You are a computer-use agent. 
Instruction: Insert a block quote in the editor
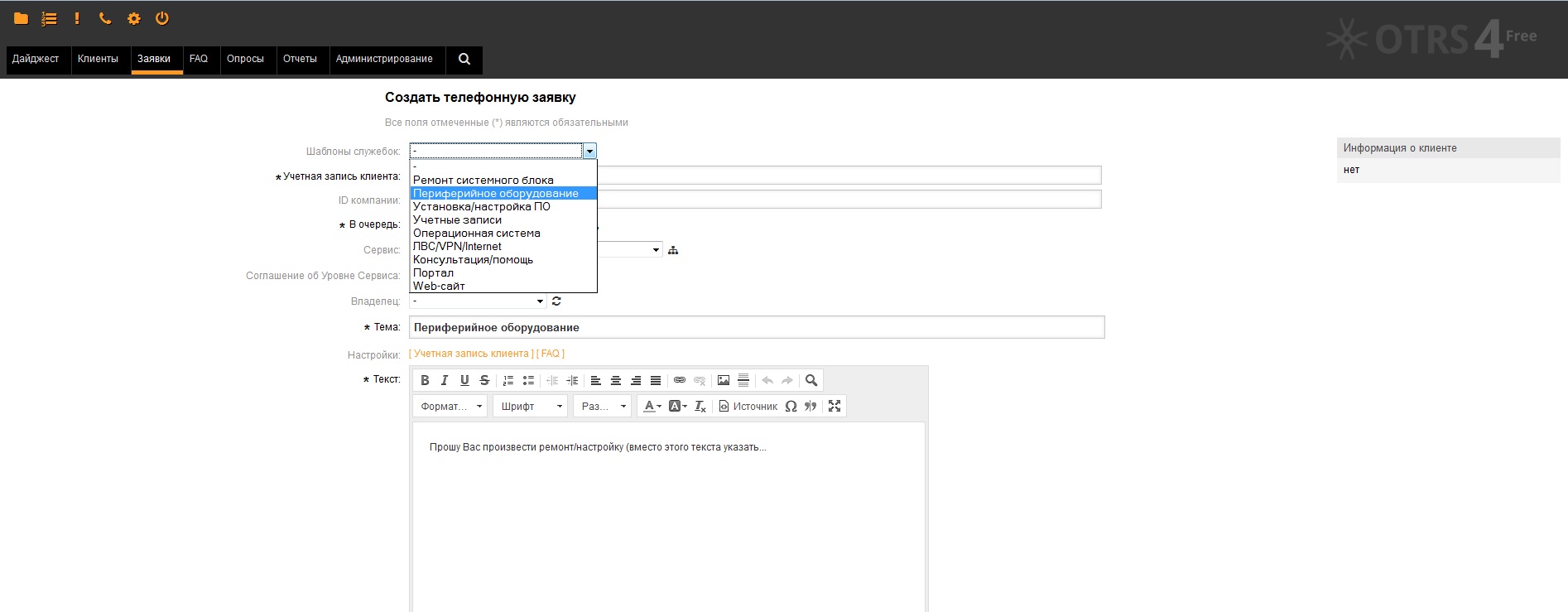tap(810, 406)
